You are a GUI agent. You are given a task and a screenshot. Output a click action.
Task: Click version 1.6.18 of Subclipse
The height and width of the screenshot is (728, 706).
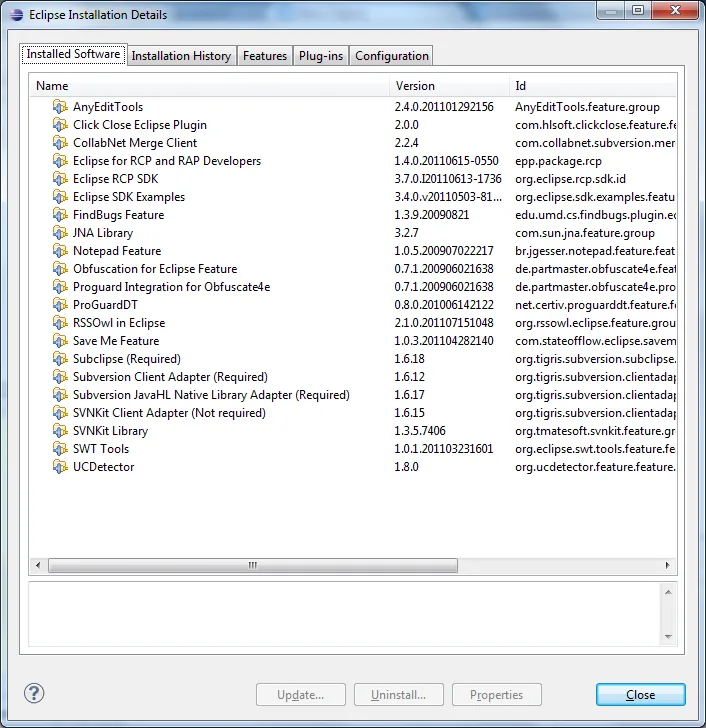409,359
